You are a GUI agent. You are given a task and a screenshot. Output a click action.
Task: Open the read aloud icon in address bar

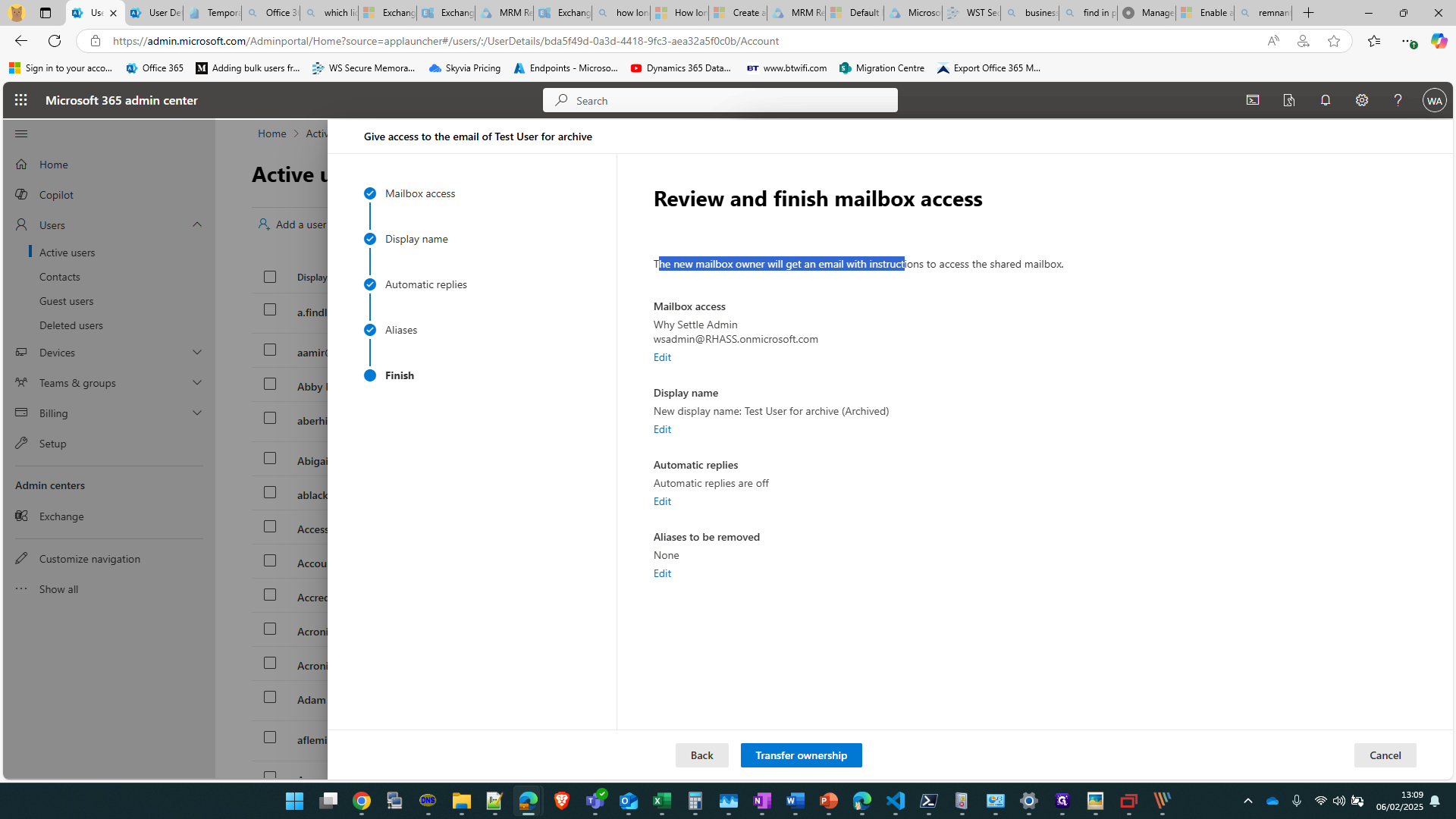tap(1273, 41)
